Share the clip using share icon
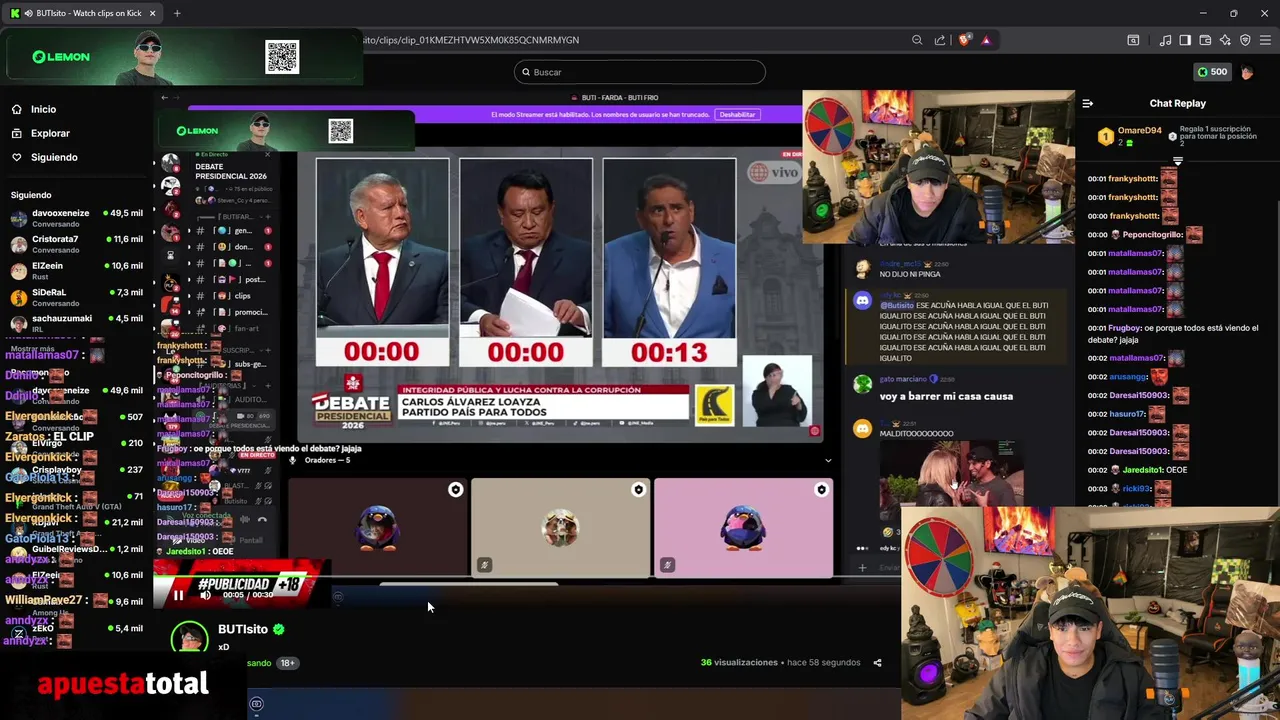 click(877, 662)
